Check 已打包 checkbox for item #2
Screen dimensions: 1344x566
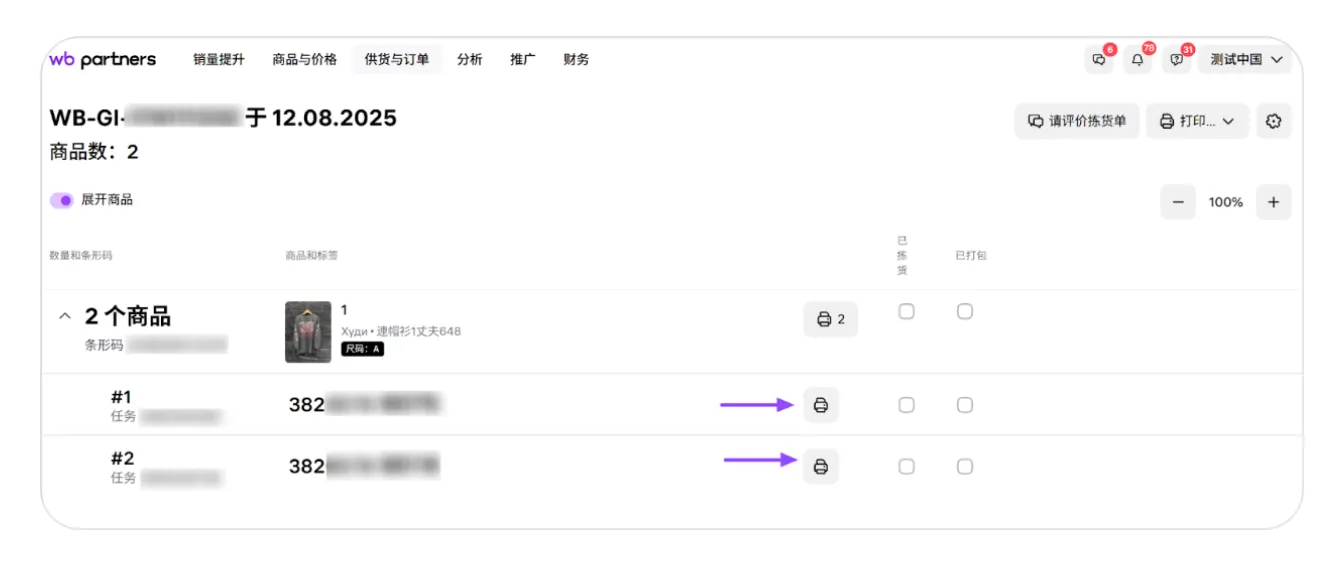point(964,466)
